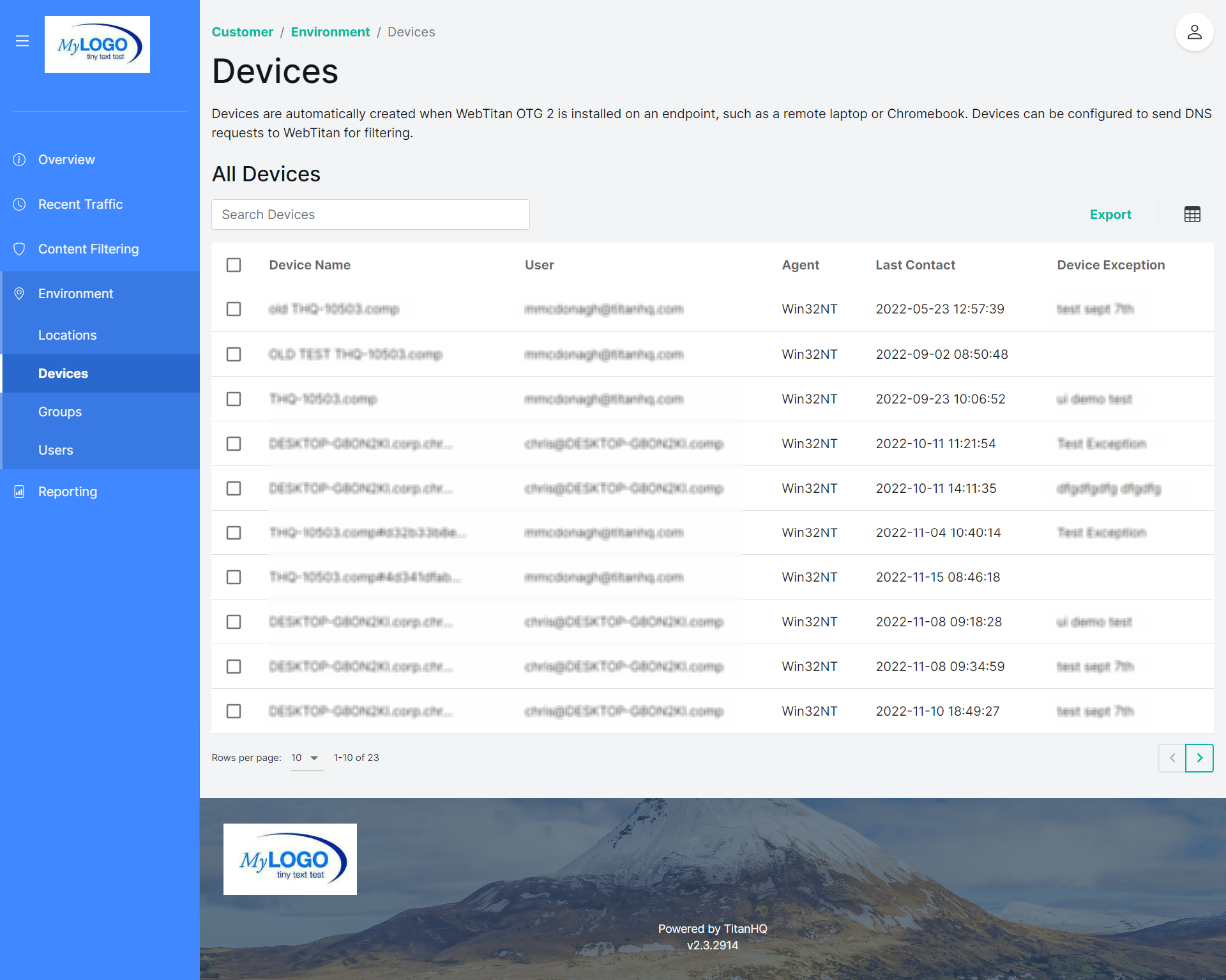Open the Rows per page dropdown
The image size is (1226, 980).
(305, 758)
